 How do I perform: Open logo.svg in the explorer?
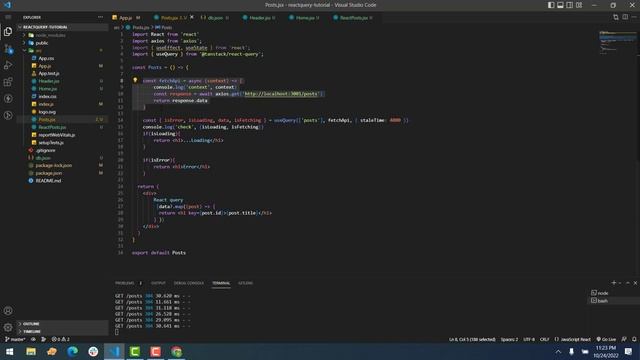click(63, 112)
